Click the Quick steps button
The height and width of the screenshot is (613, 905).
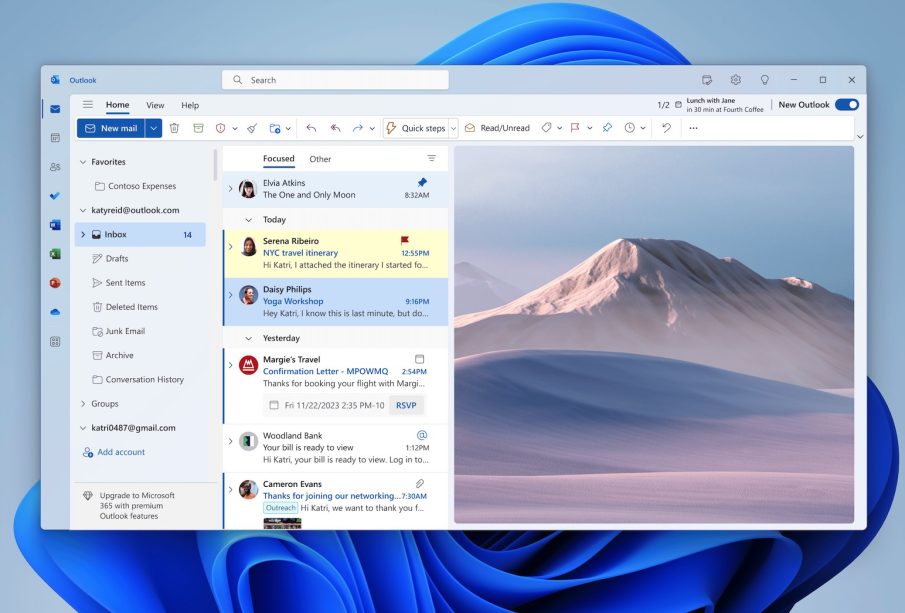[416, 128]
